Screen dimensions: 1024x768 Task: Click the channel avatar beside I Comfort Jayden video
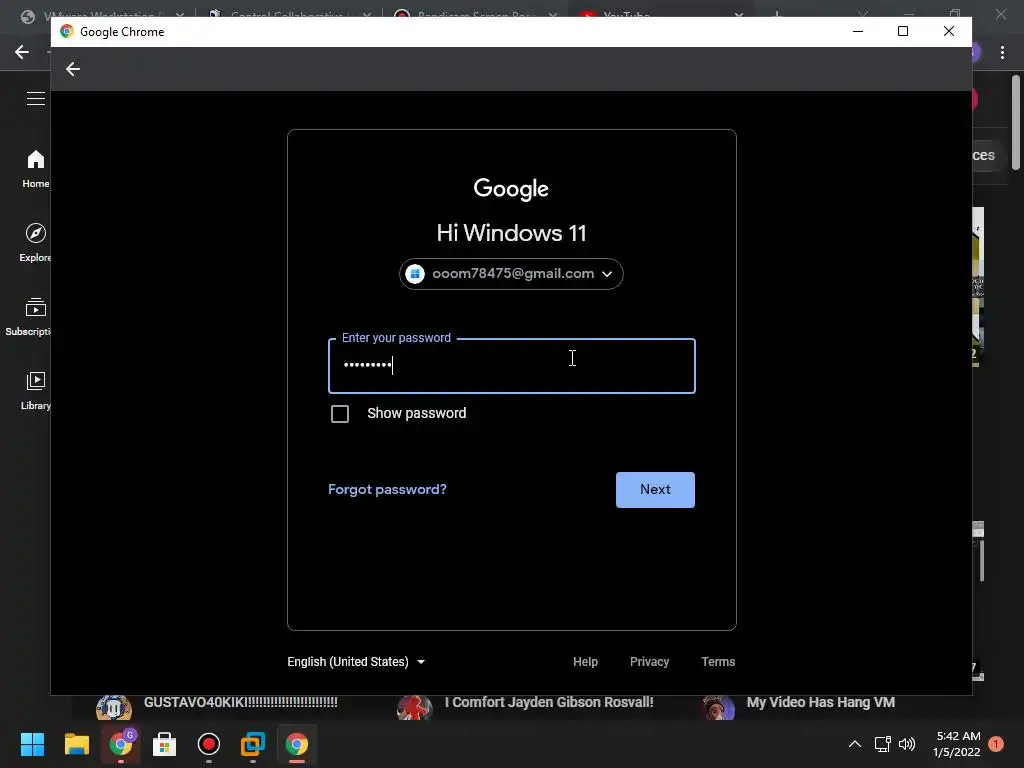415,708
